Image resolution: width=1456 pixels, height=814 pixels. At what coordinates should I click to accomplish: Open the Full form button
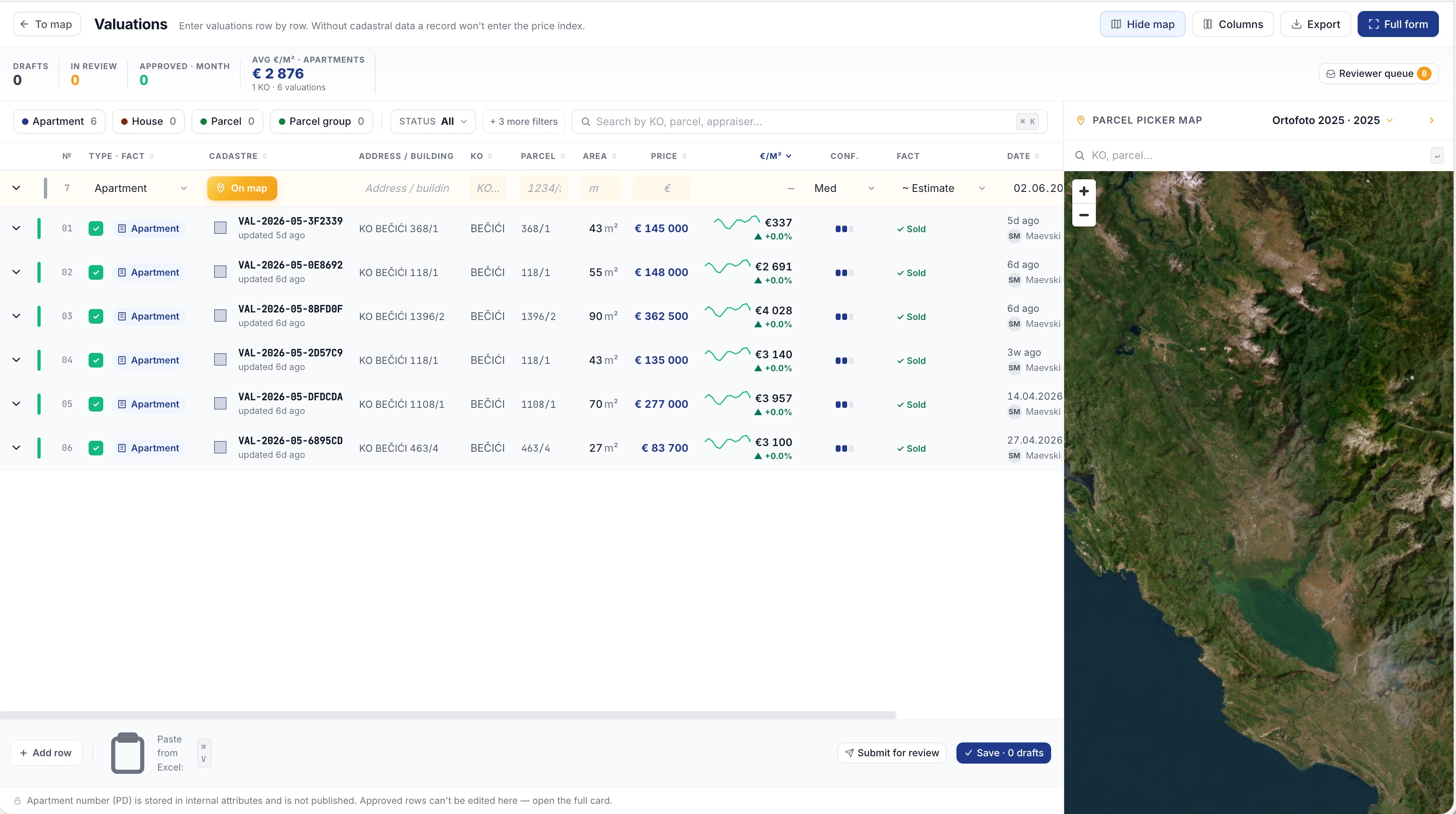(x=1397, y=24)
